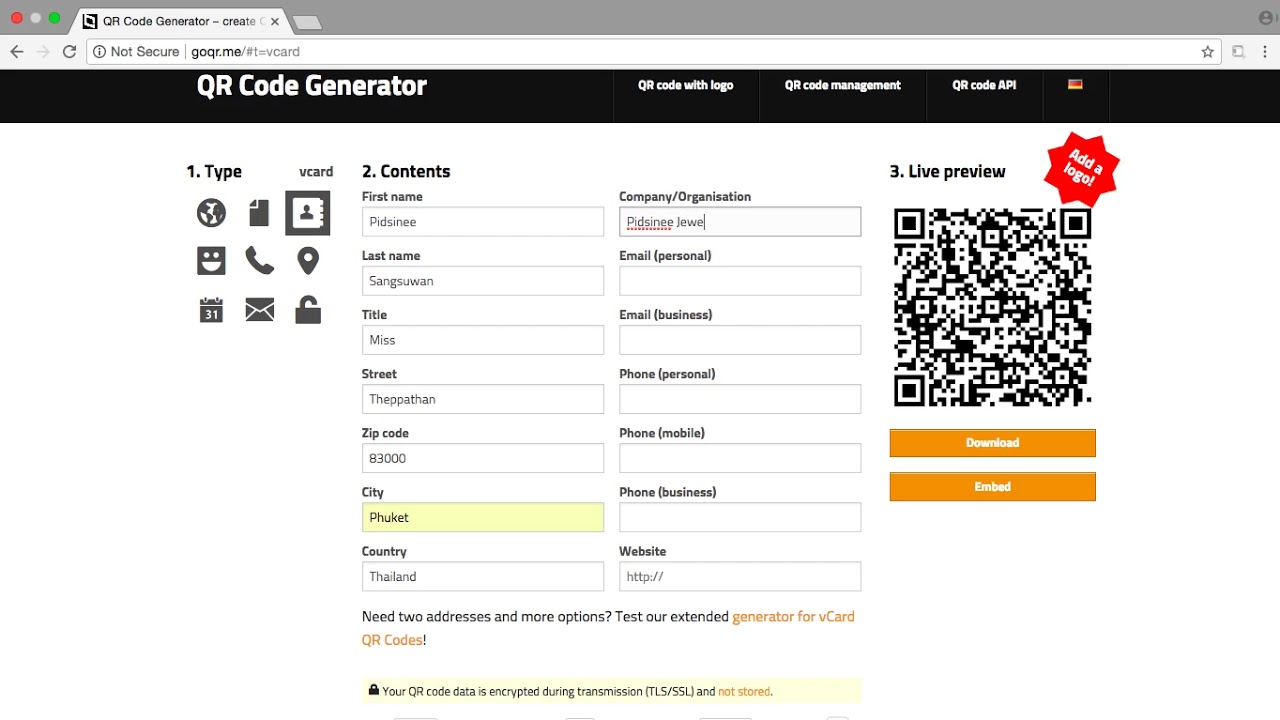Close the QR Code Generator tab
1280x720 pixels.
point(275,21)
